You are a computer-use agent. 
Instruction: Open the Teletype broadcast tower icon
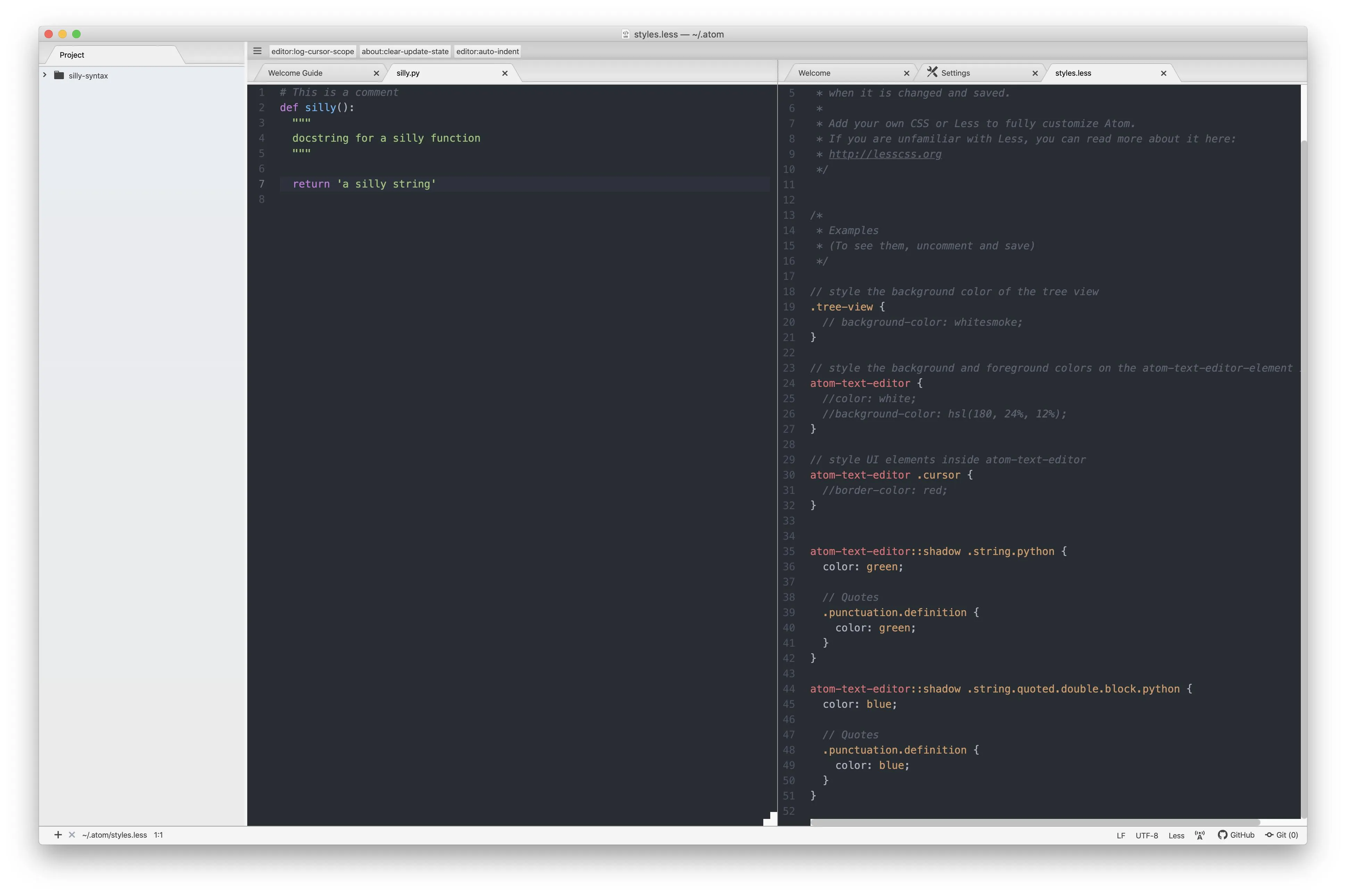coord(1200,835)
